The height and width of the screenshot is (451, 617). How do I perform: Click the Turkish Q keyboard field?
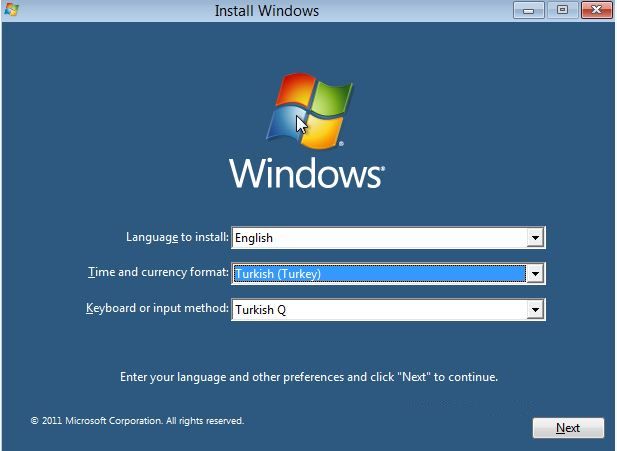click(x=378, y=310)
